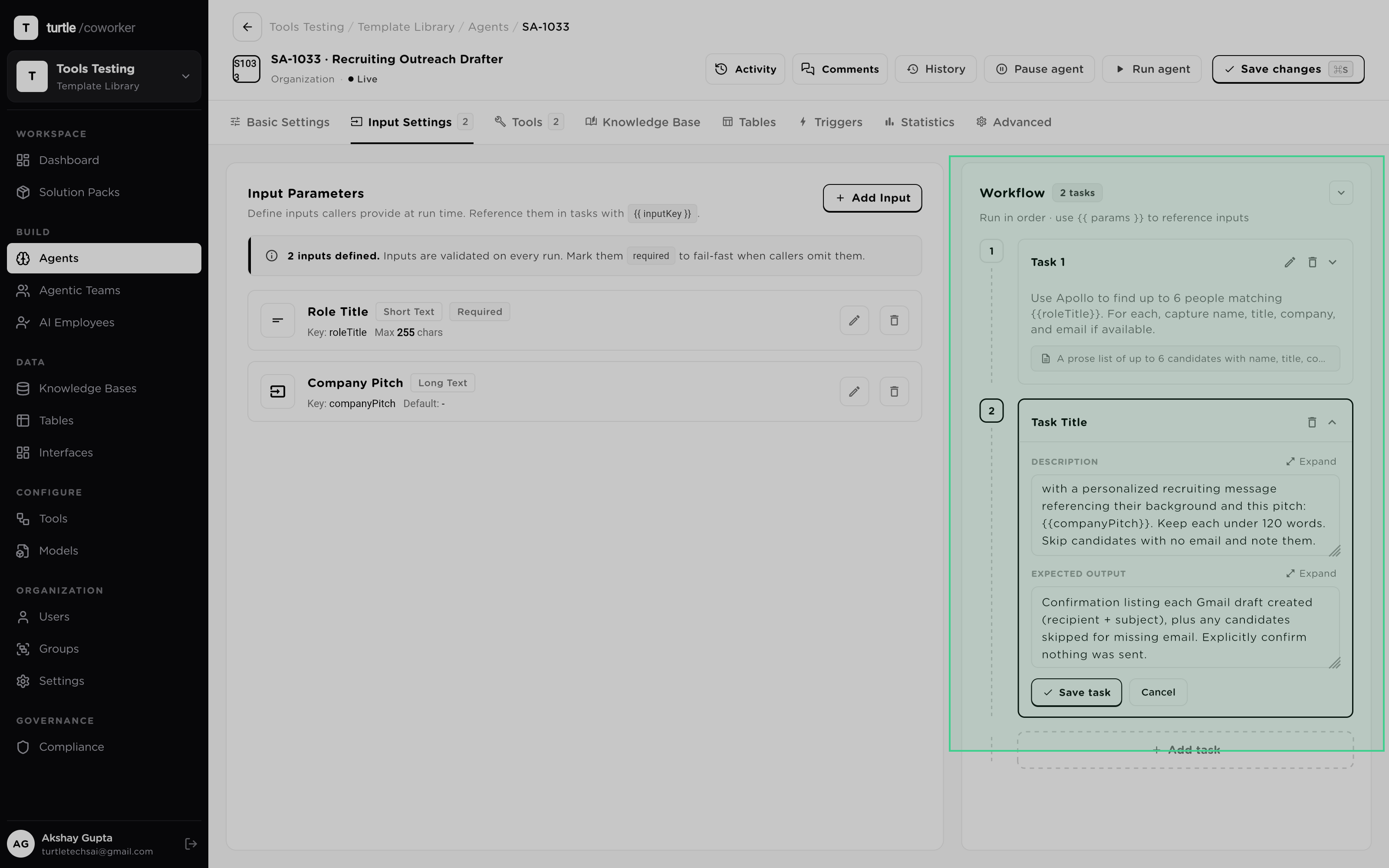
Task: Expand the Description field
Action: (x=1311, y=461)
